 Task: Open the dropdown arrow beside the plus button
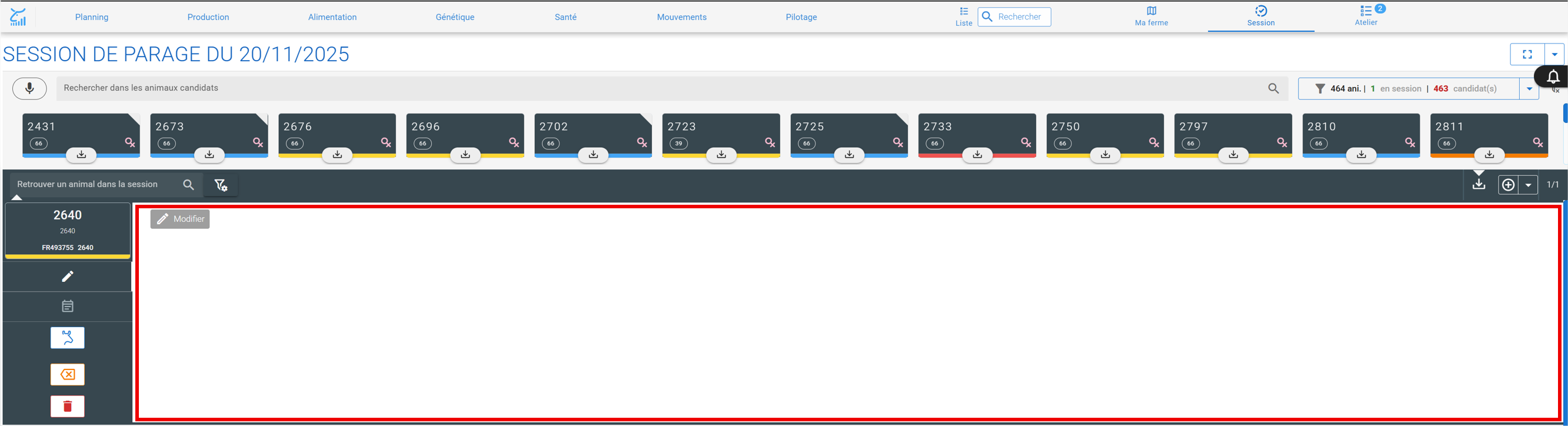click(x=1529, y=185)
